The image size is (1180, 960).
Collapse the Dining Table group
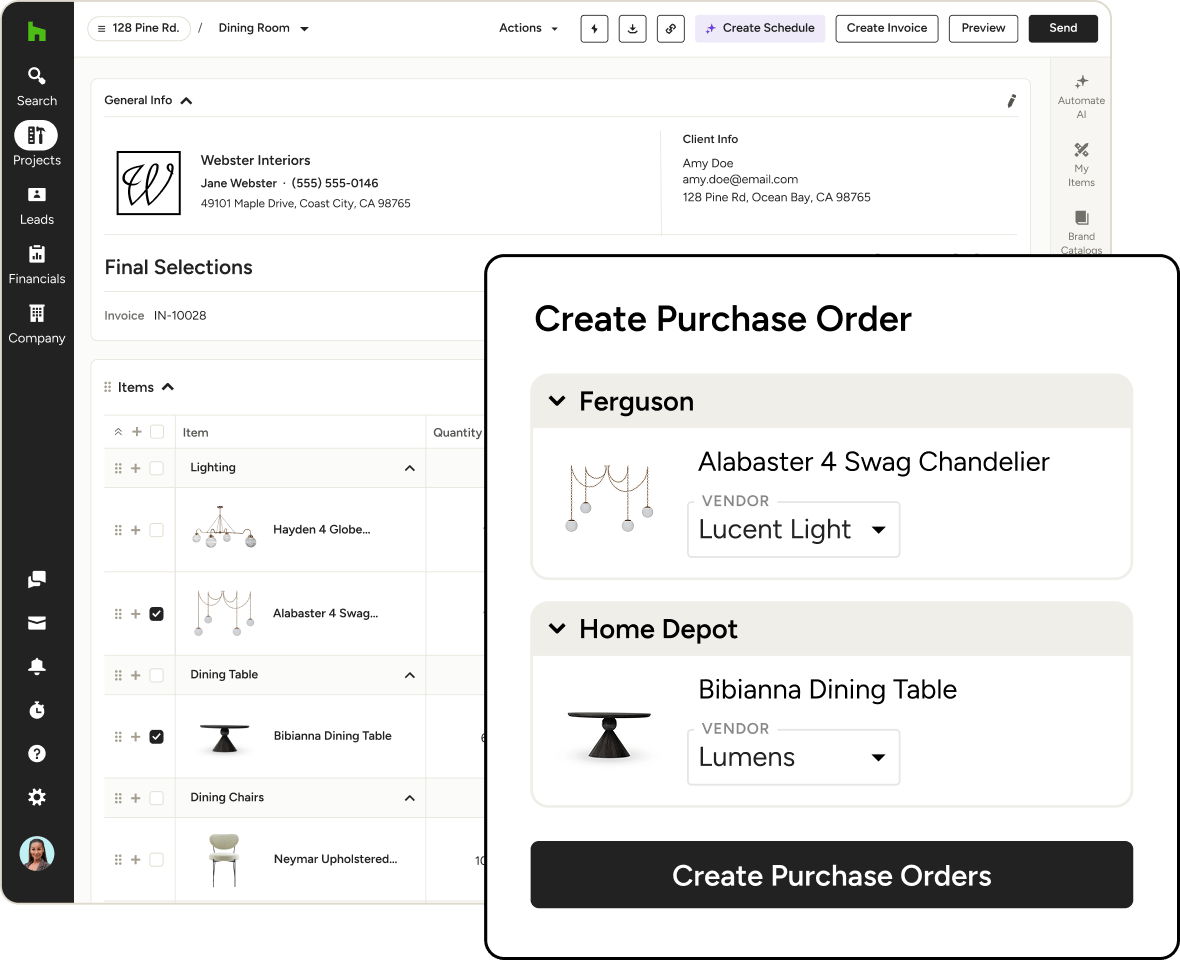click(x=409, y=676)
